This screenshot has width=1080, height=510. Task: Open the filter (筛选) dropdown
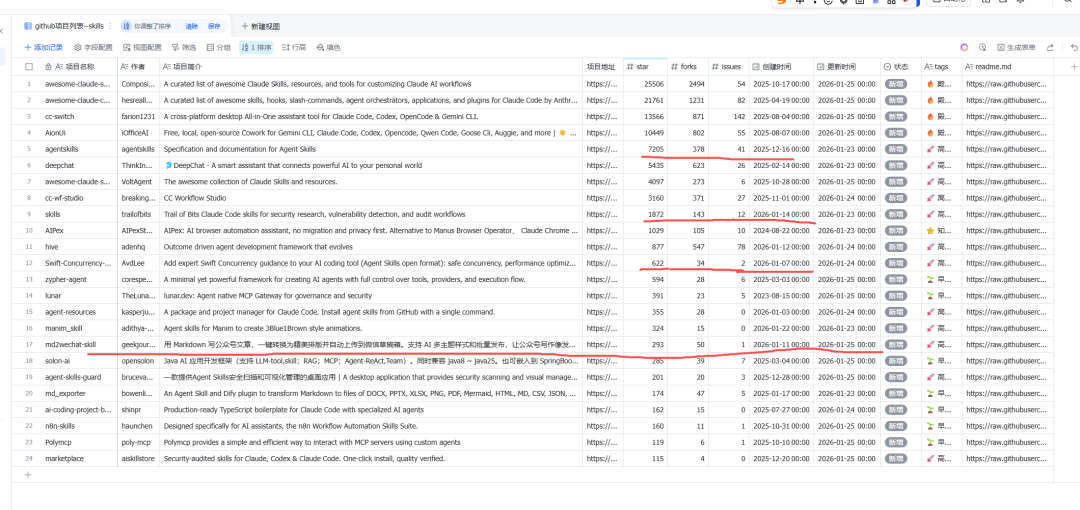185,47
